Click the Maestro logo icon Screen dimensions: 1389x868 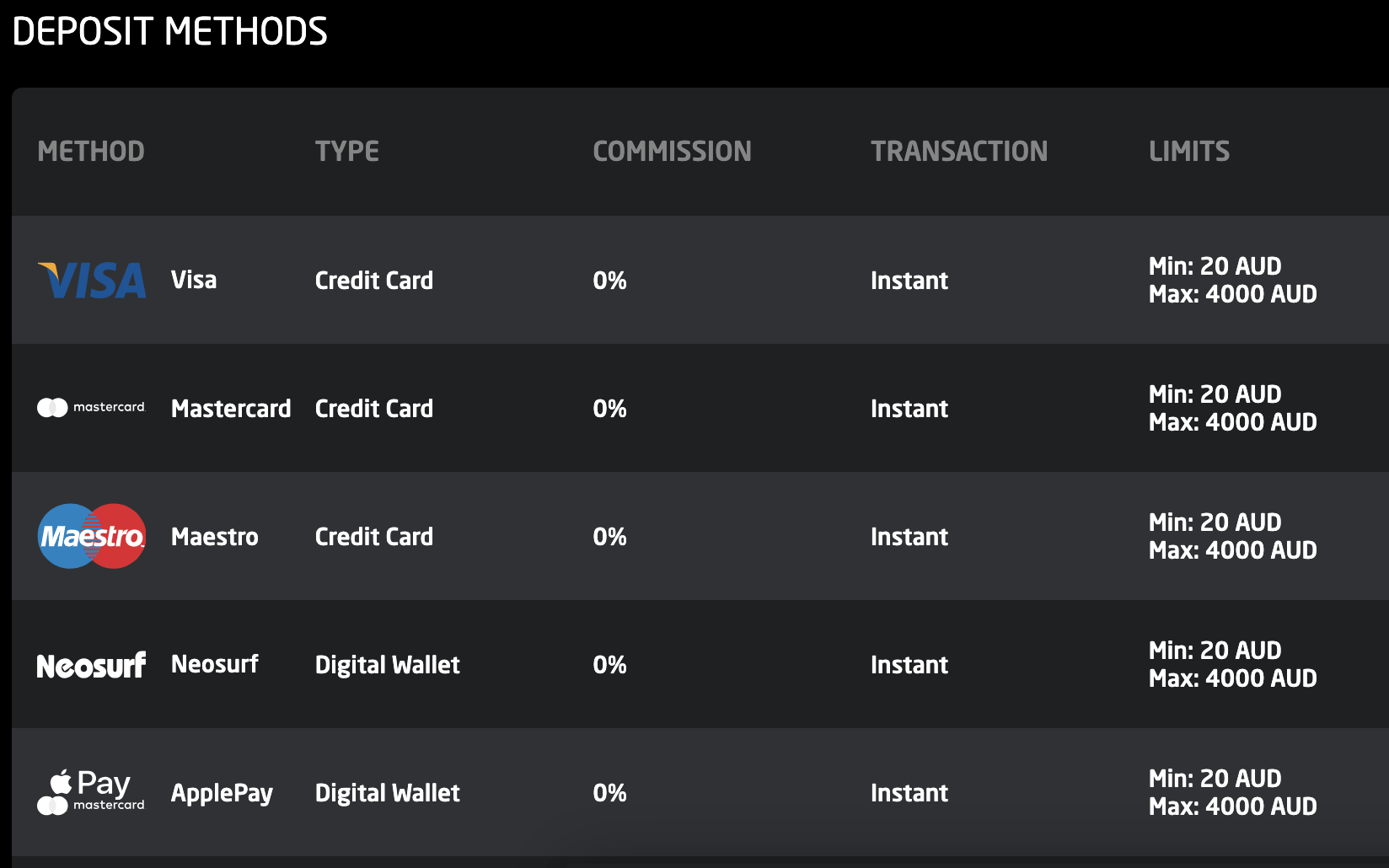point(91,536)
